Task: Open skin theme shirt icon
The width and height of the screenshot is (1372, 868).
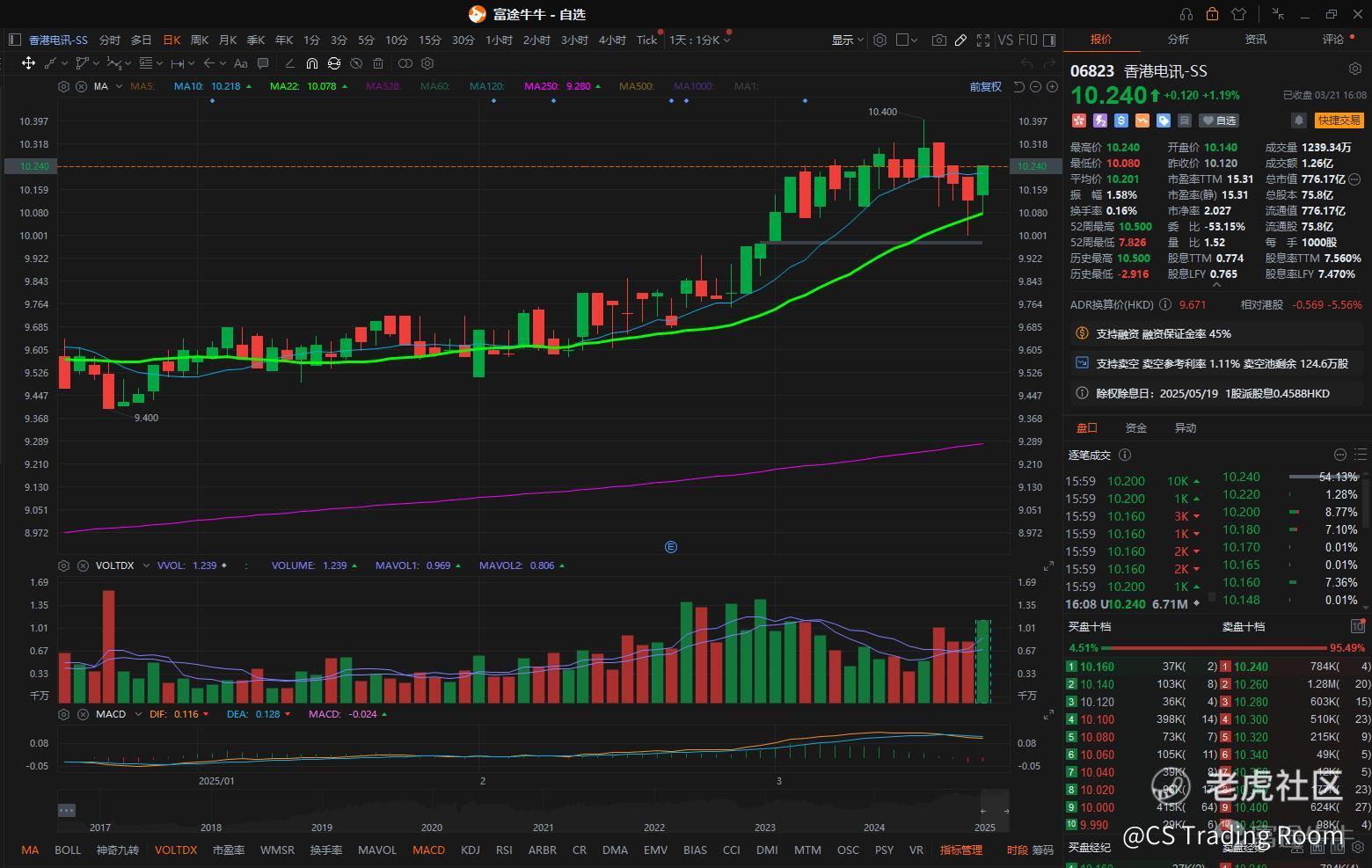Action: pos(1239,14)
